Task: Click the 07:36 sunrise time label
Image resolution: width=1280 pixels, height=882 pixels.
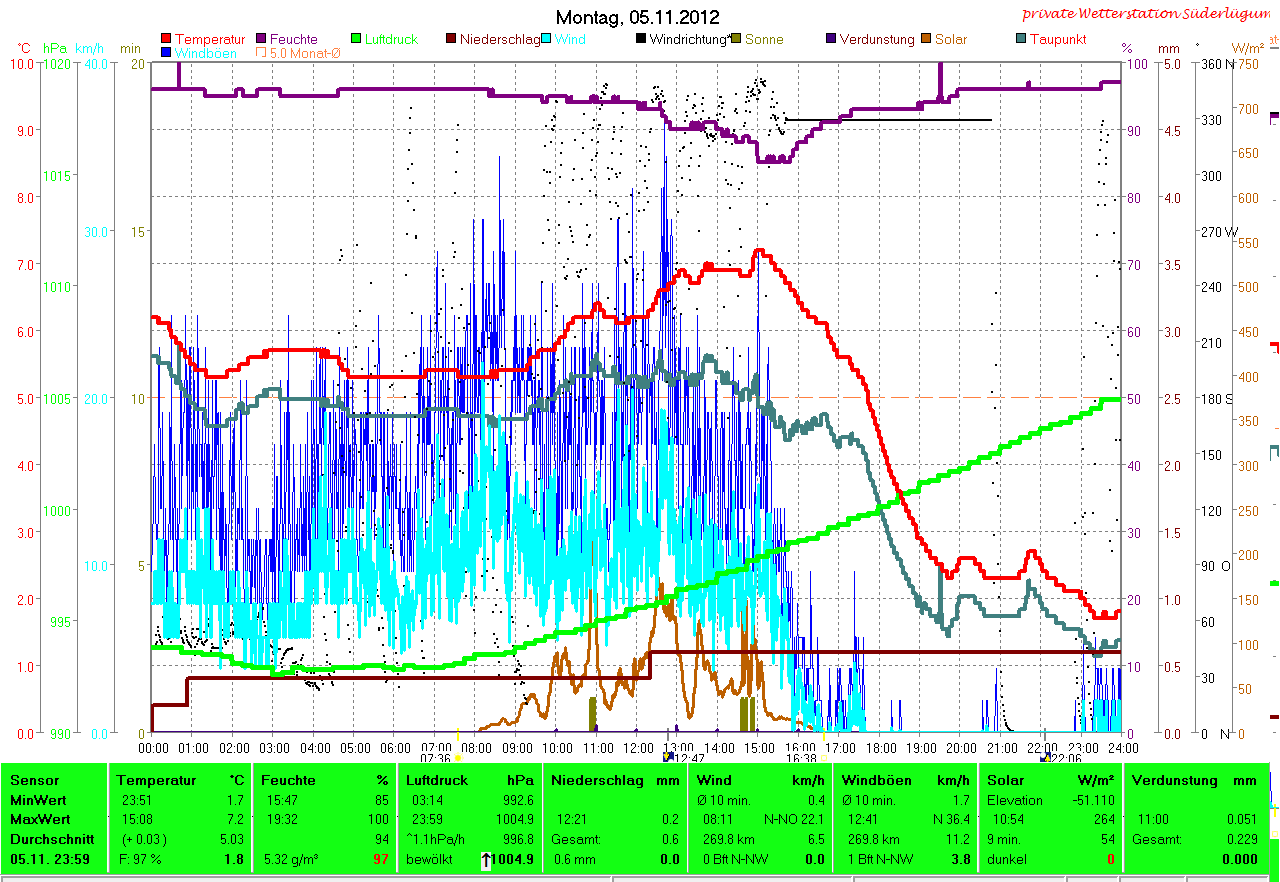Action: tap(436, 759)
